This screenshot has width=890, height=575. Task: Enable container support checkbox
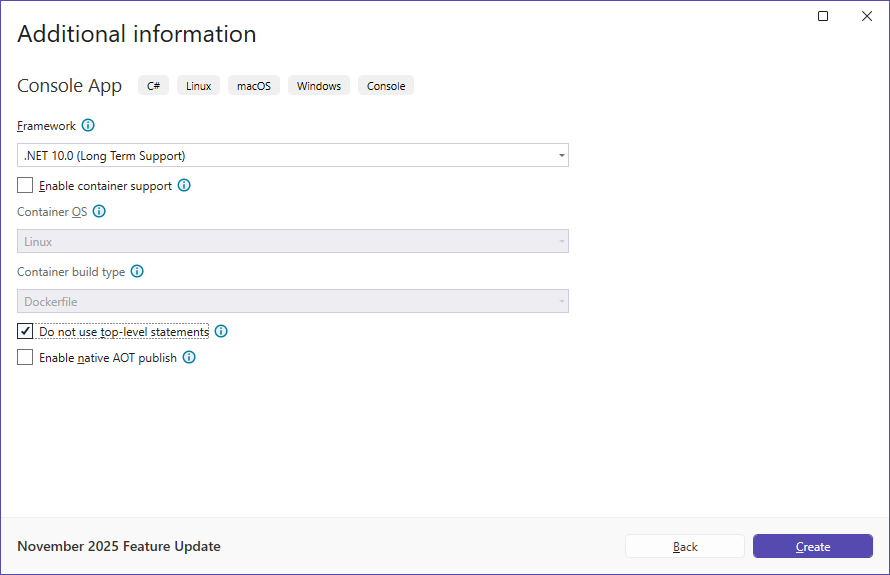pos(25,186)
